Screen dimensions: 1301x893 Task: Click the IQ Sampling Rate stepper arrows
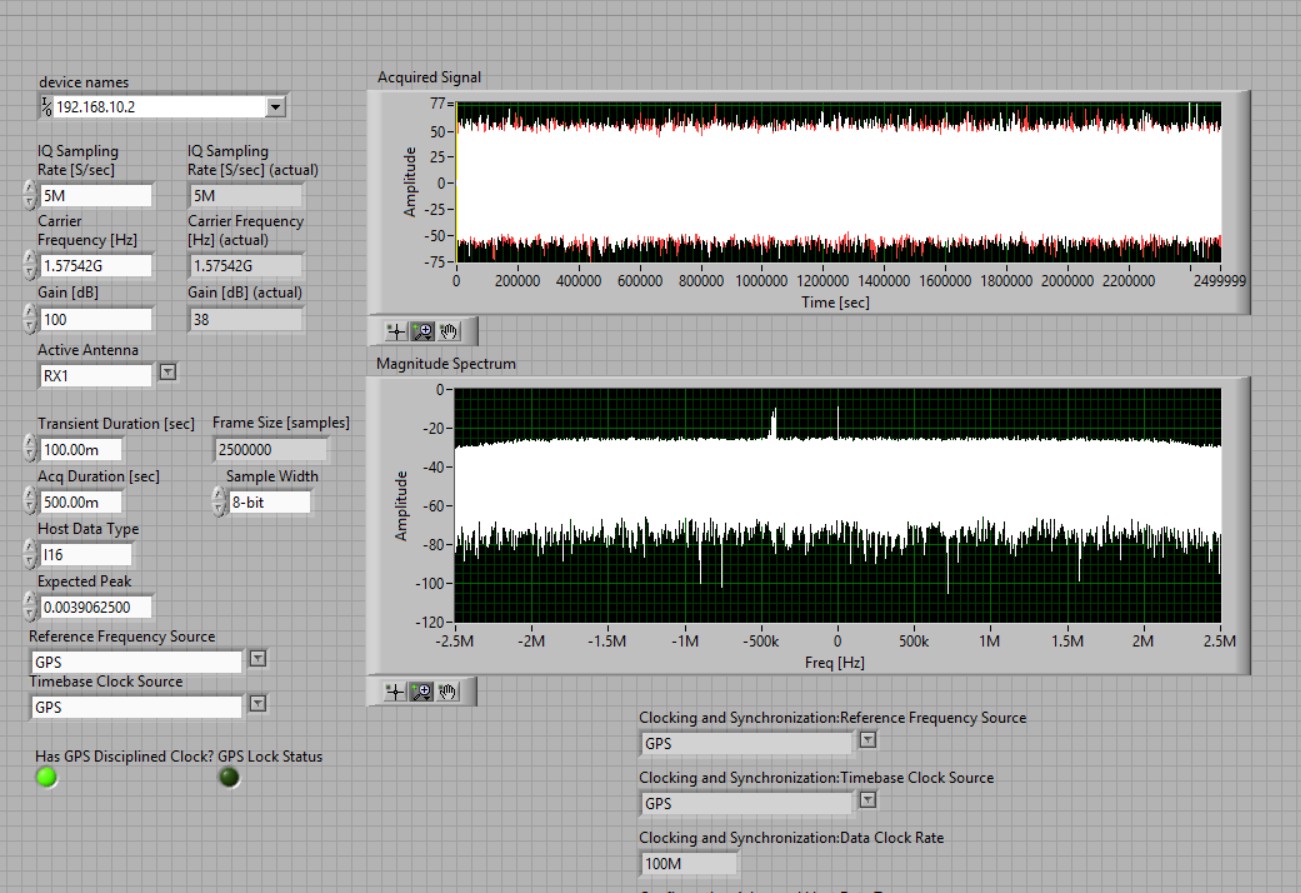(x=29, y=194)
